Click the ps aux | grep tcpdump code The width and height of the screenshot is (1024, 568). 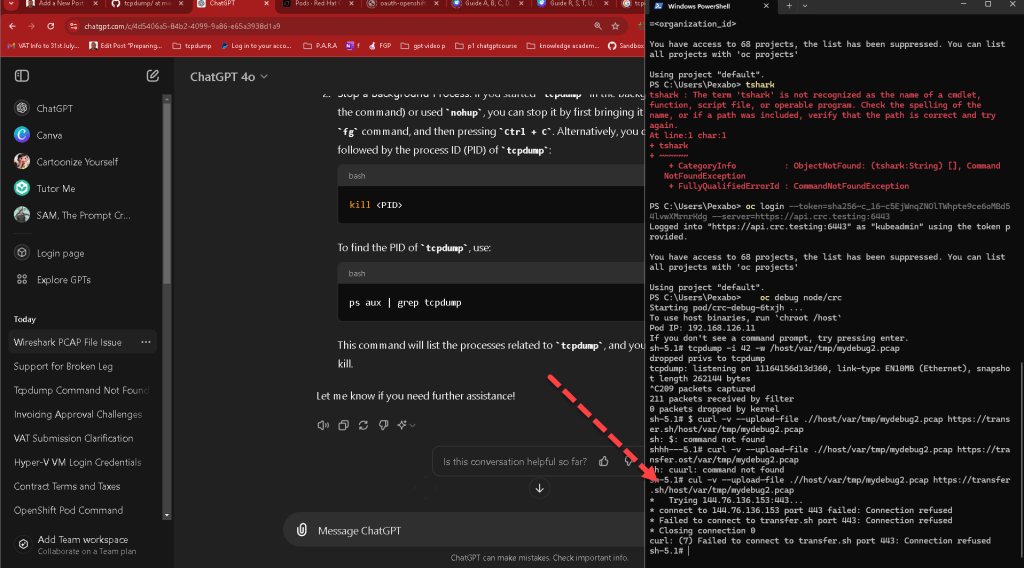coord(405,302)
